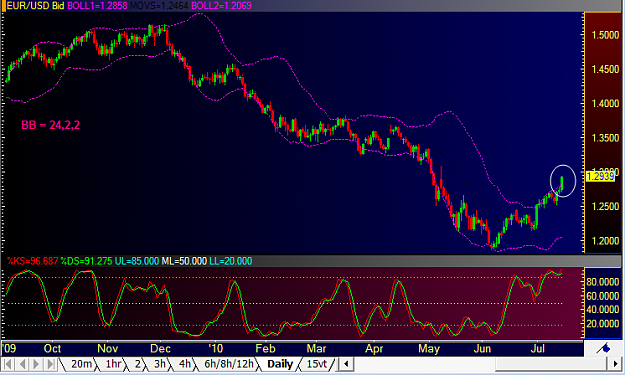Open the tab labeled 2
625x375 pixels.
tap(138, 364)
